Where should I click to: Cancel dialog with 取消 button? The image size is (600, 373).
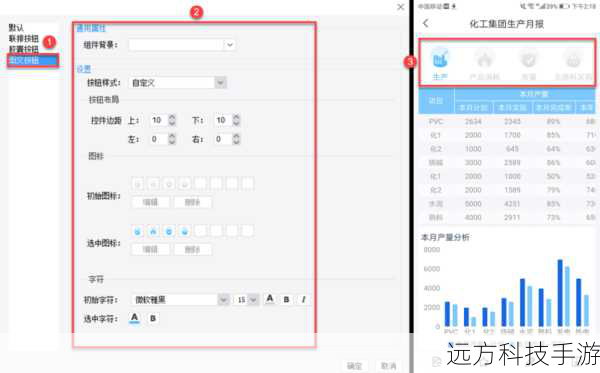click(389, 366)
